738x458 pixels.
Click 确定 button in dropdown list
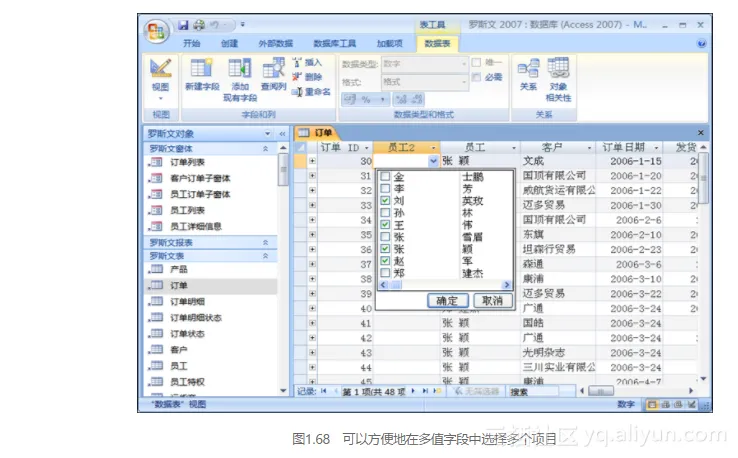pos(448,300)
